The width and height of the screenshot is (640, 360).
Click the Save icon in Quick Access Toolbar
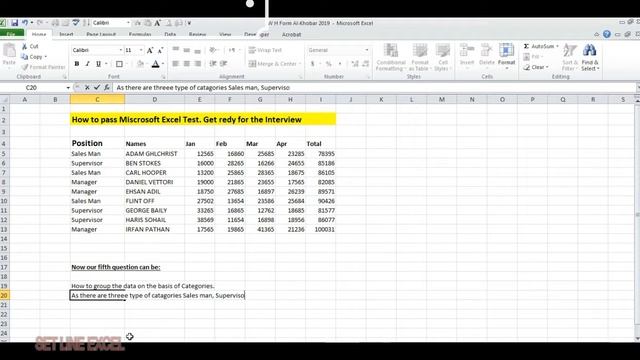click(15, 23)
